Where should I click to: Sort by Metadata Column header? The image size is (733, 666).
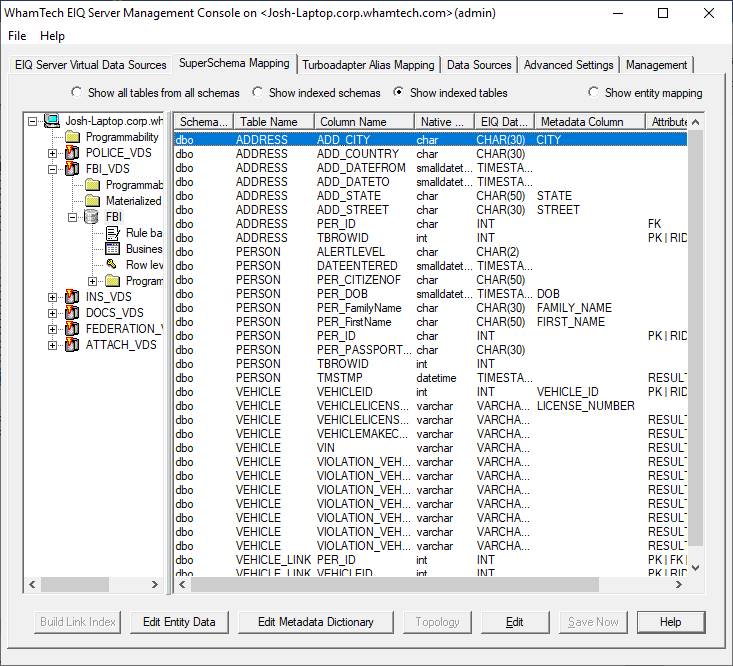tap(589, 122)
